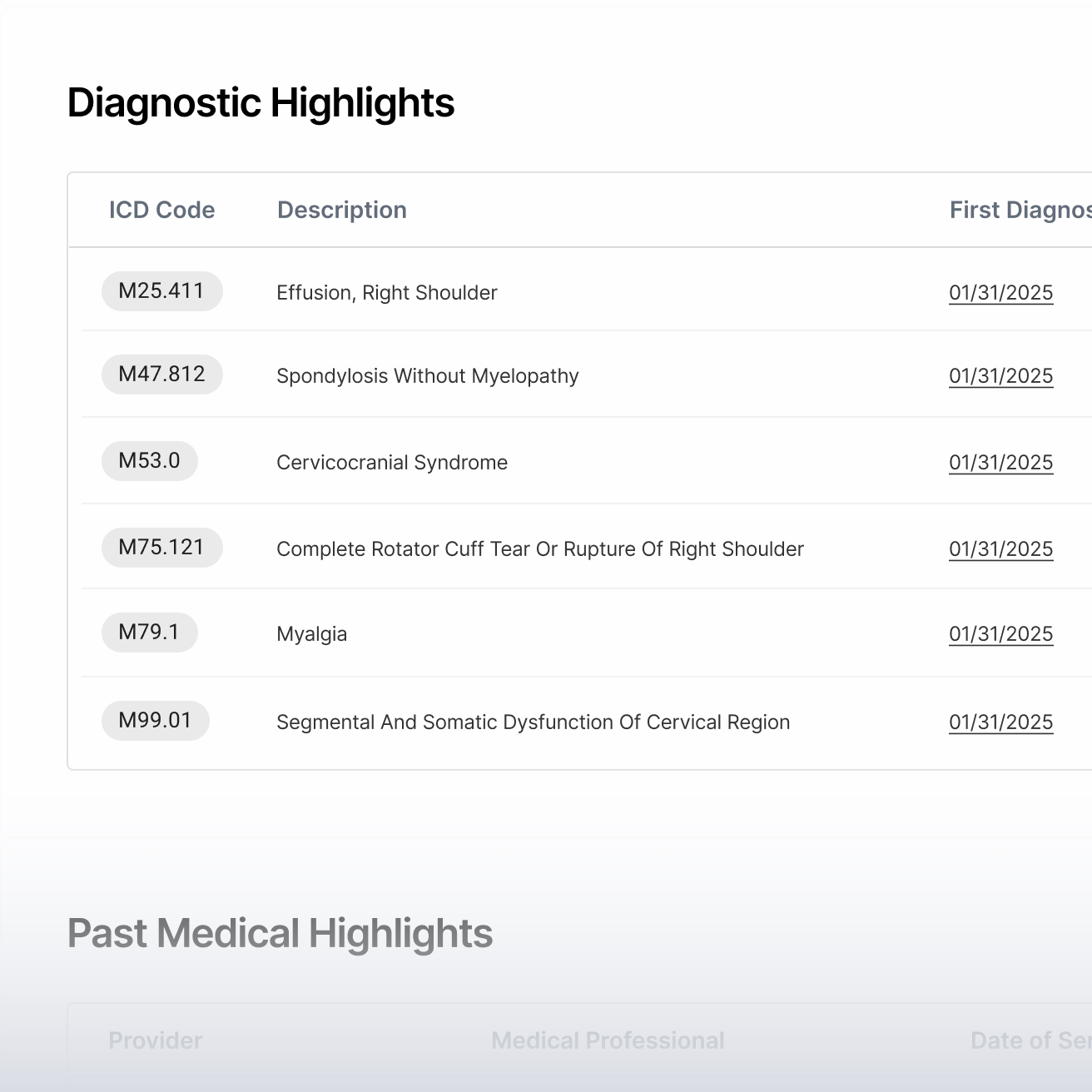Viewport: 1092px width, 1092px height.
Task: Select the M79.1 code badge
Action: (150, 633)
